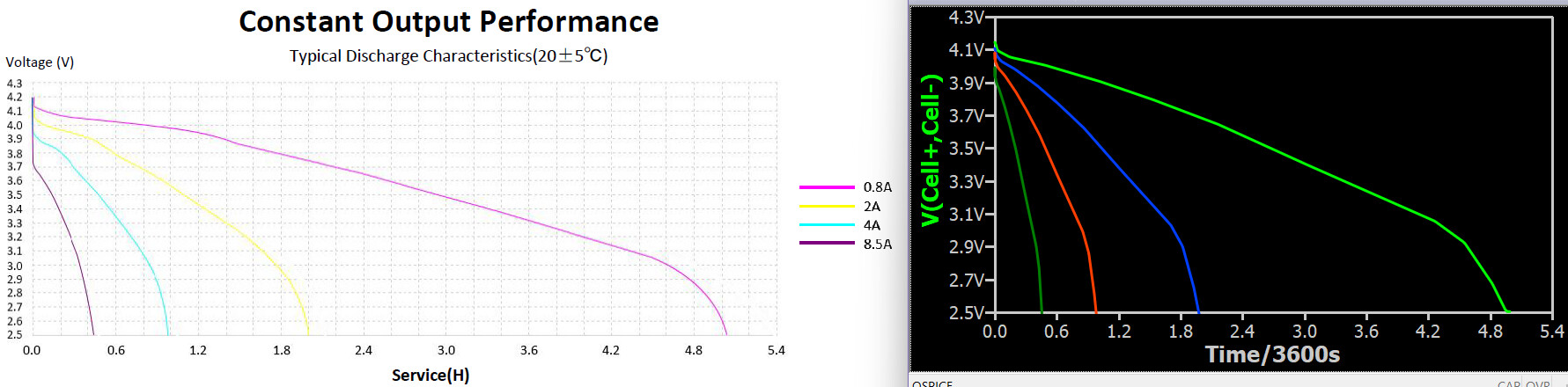Click the 3.0 tick on Time/3600s axis

coord(1304,332)
